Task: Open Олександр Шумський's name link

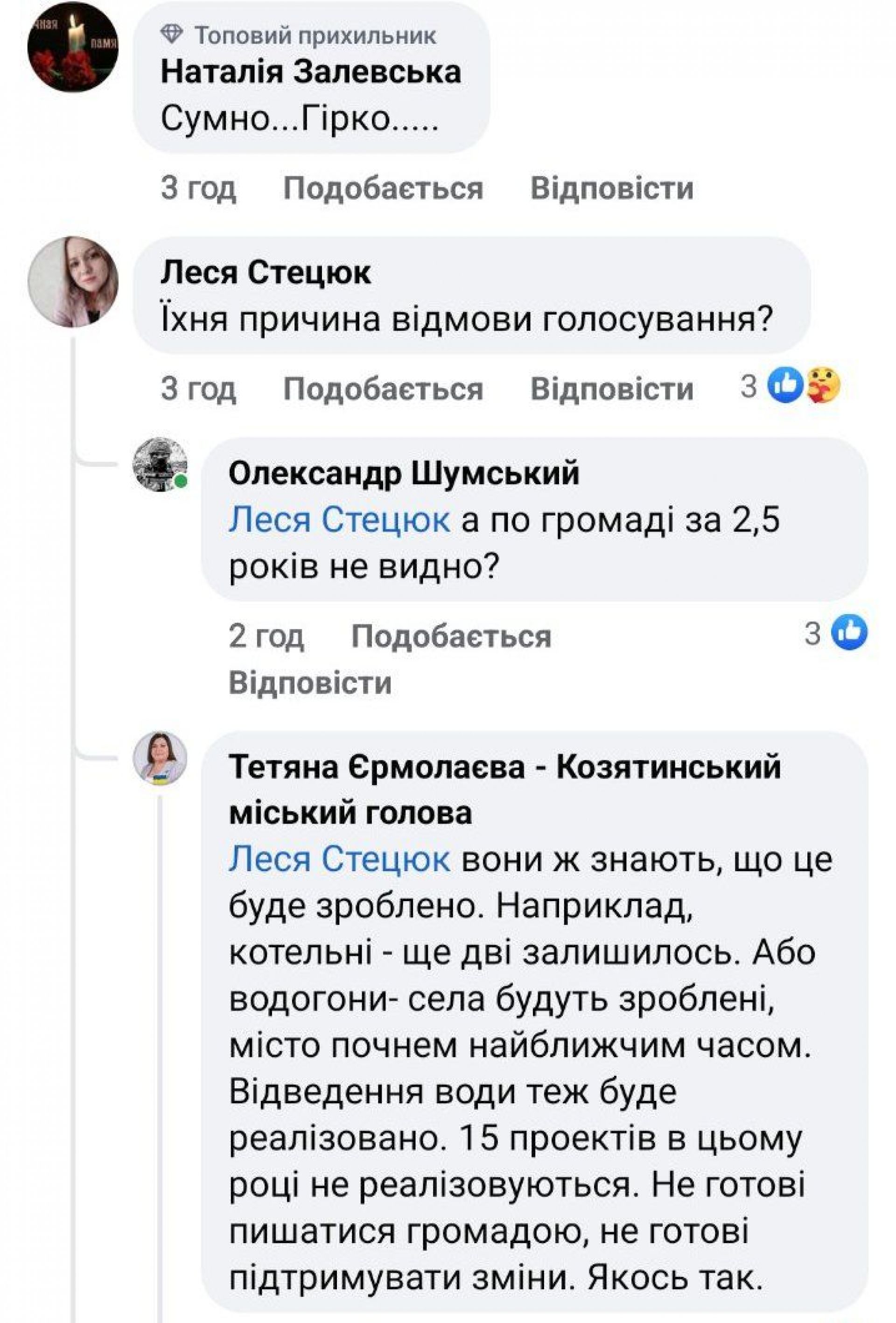Action: (404, 473)
